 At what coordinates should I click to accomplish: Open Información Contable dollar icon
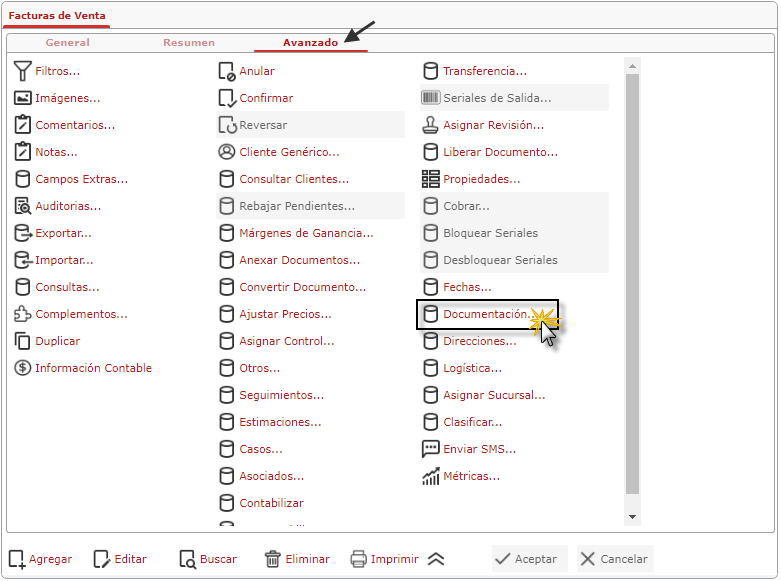pyautogui.click(x=23, y=368)
